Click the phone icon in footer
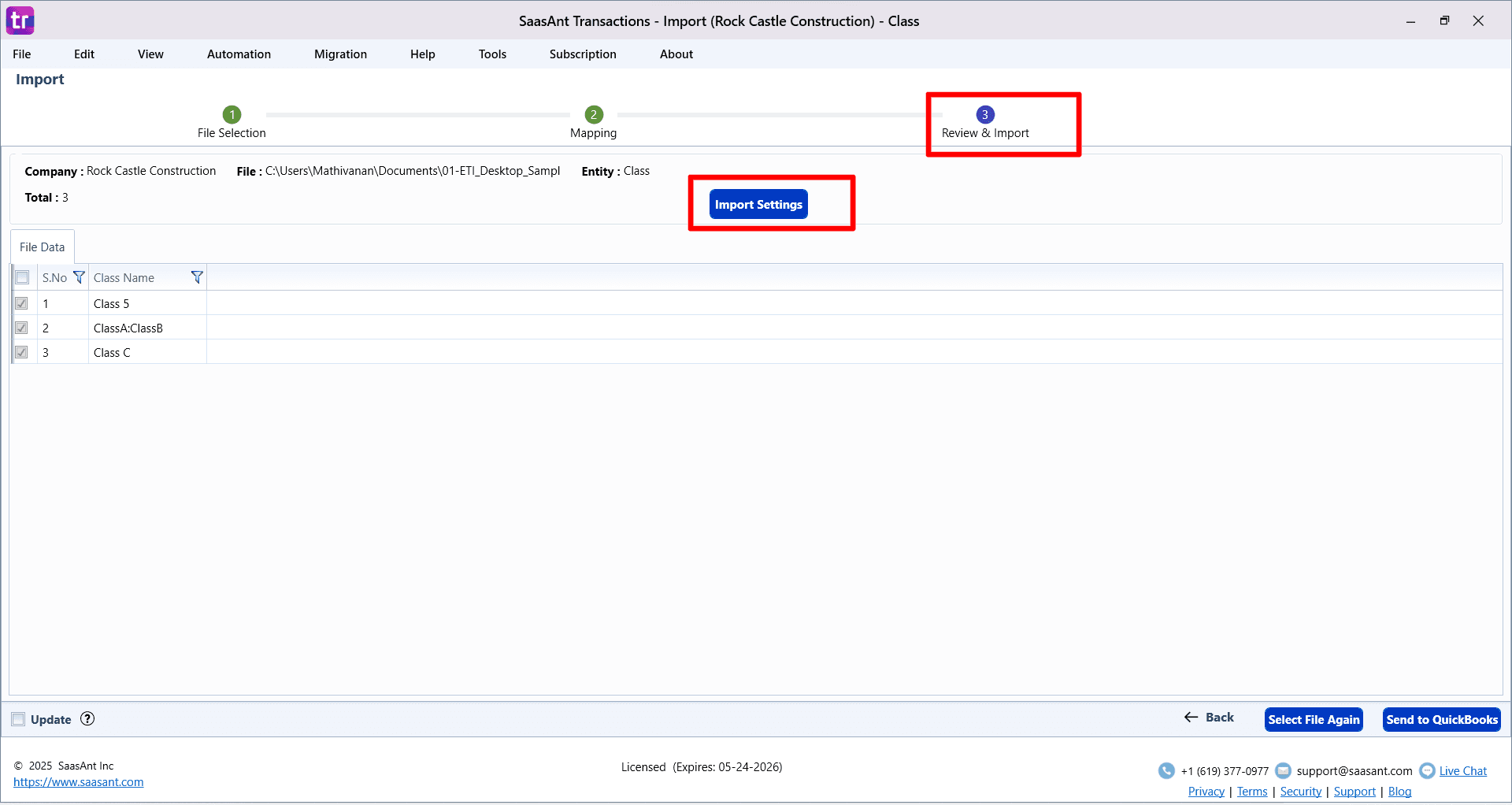The width and height of the screenshot is (1512, 805). click(x=1166, y=770)
